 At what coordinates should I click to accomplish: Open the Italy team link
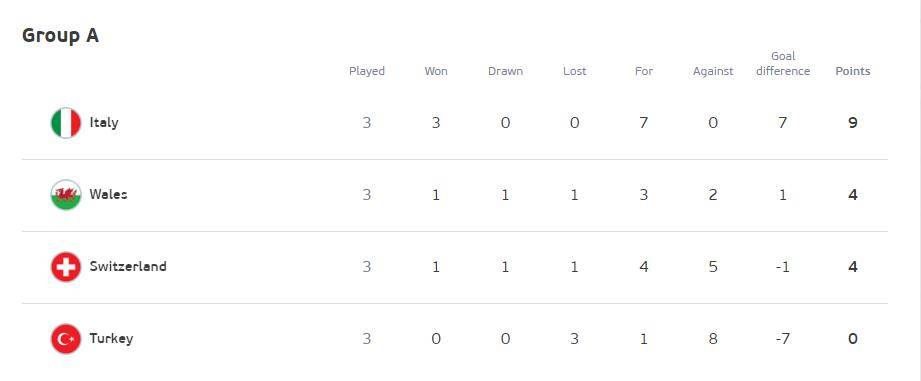[104, 123]
